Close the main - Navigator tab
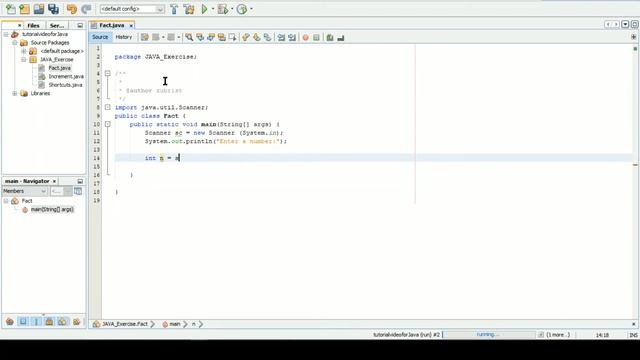Viewport: 640px width, 360px height. pos(54,181)
